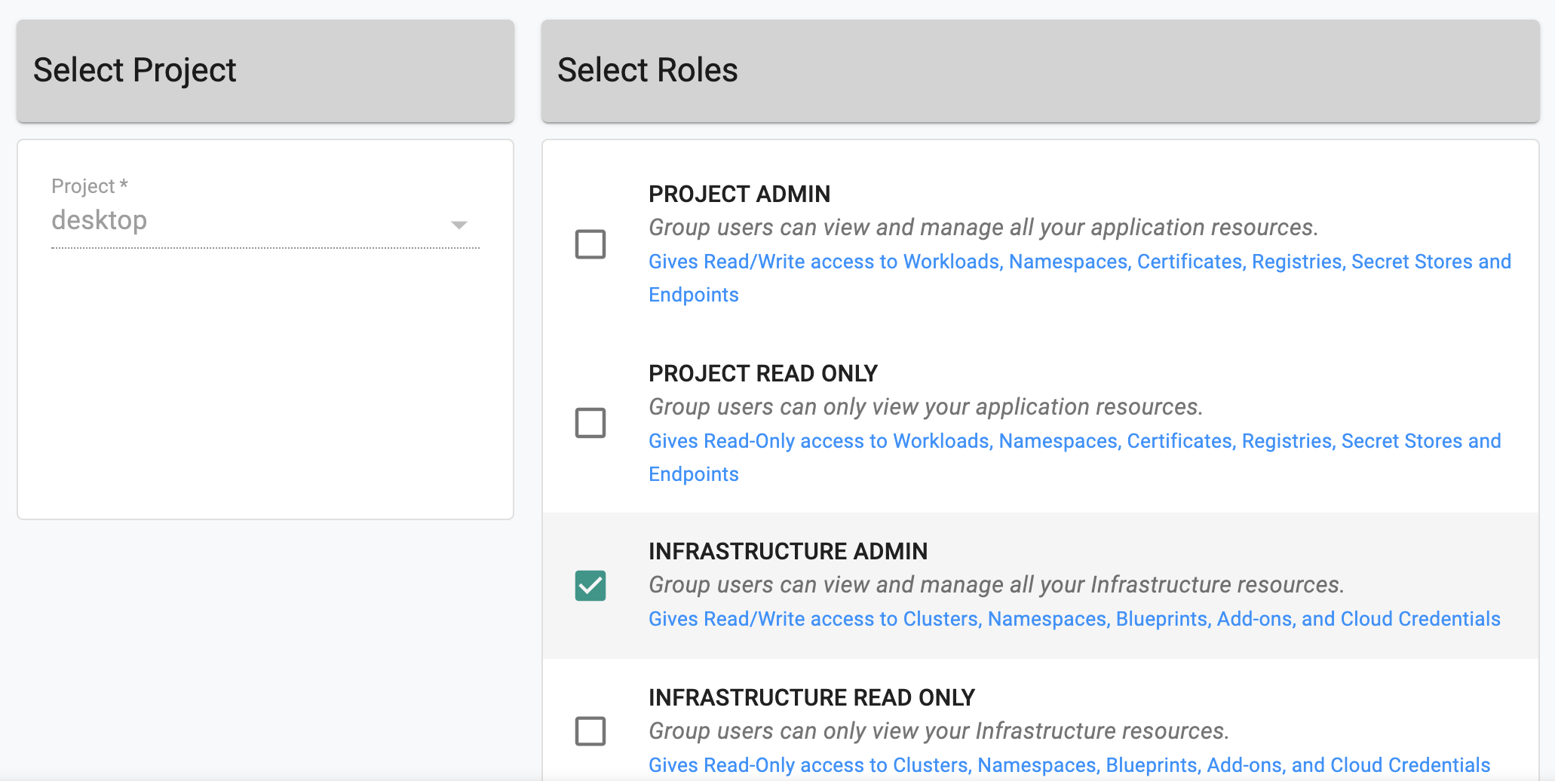Select the PROJECT ADMIN title text
The image size is (1555, 784).
click(739, 194)
